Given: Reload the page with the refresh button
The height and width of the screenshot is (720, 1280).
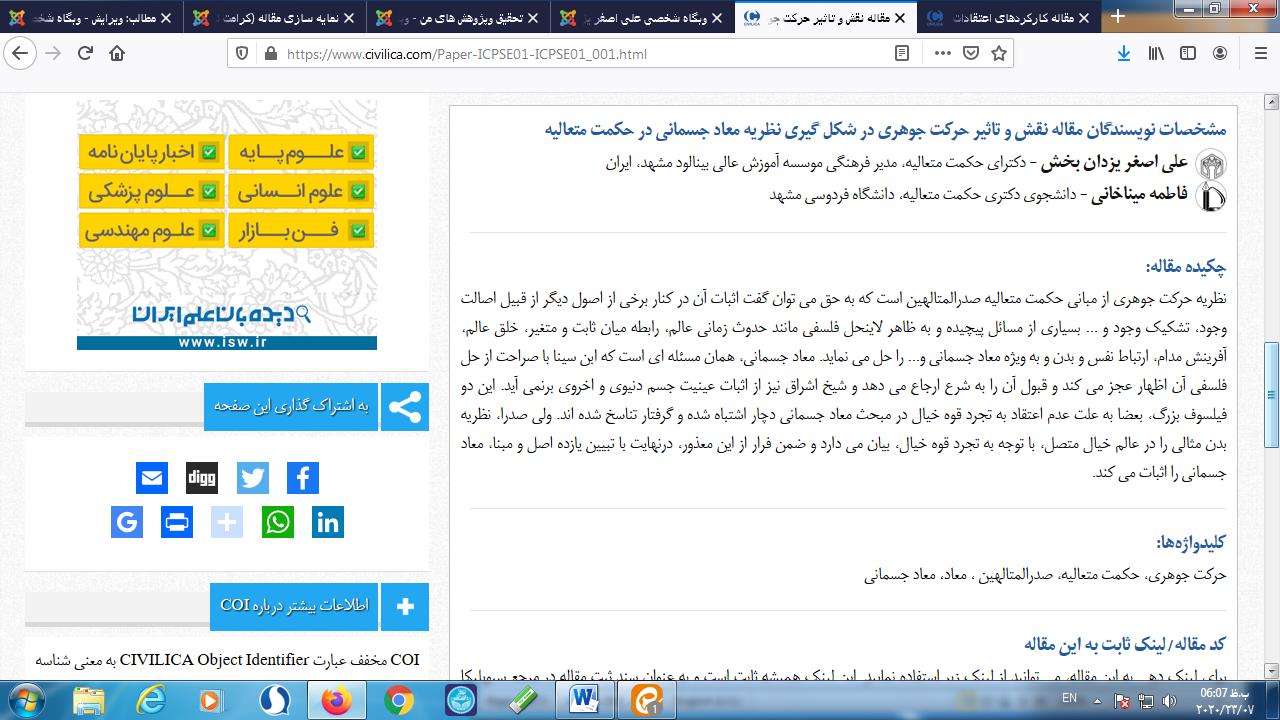Looking at the screenshot, I should click(x=85, y=54).
